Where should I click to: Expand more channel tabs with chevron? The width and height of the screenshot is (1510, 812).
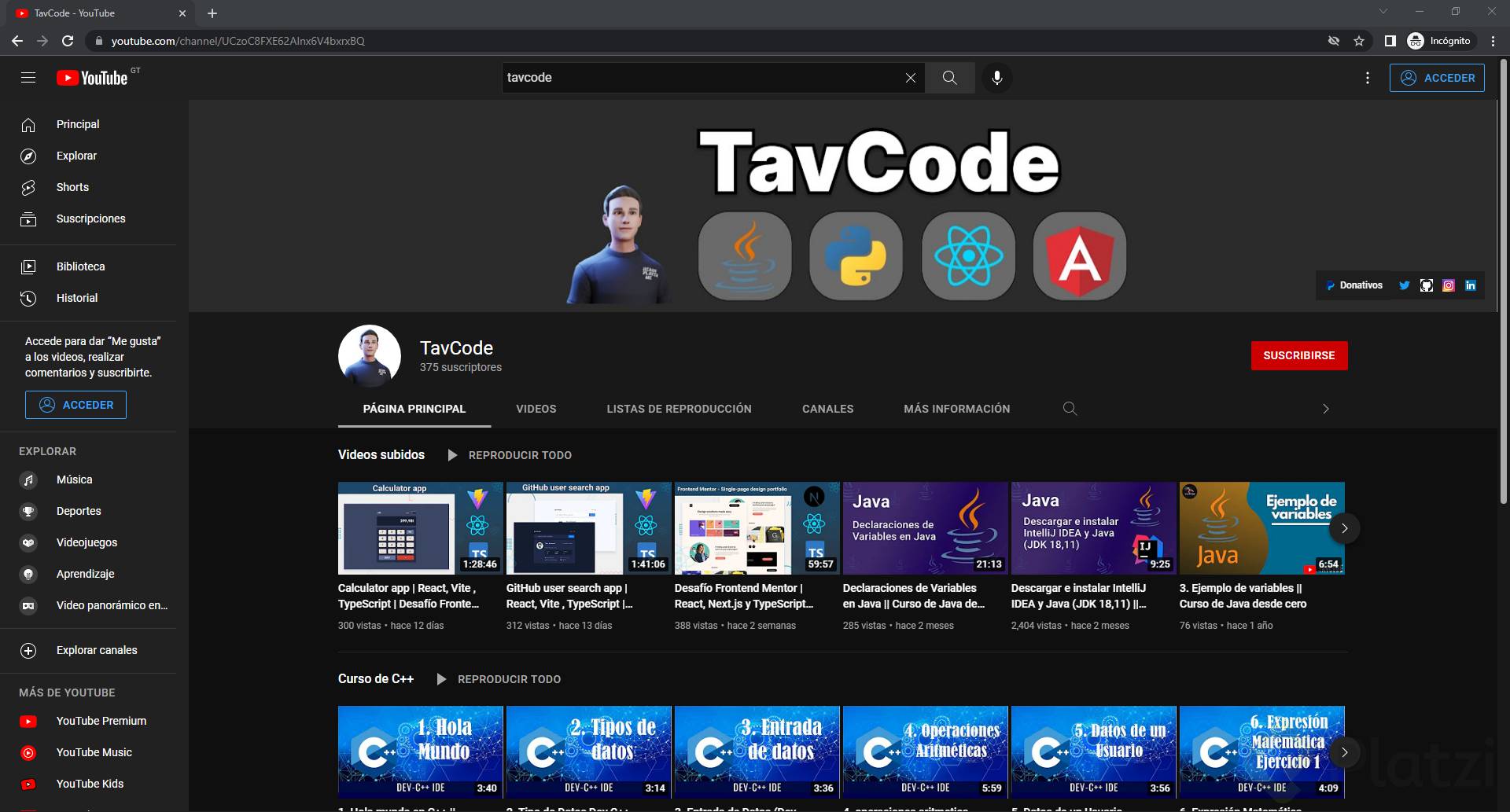click(1326, 409)
